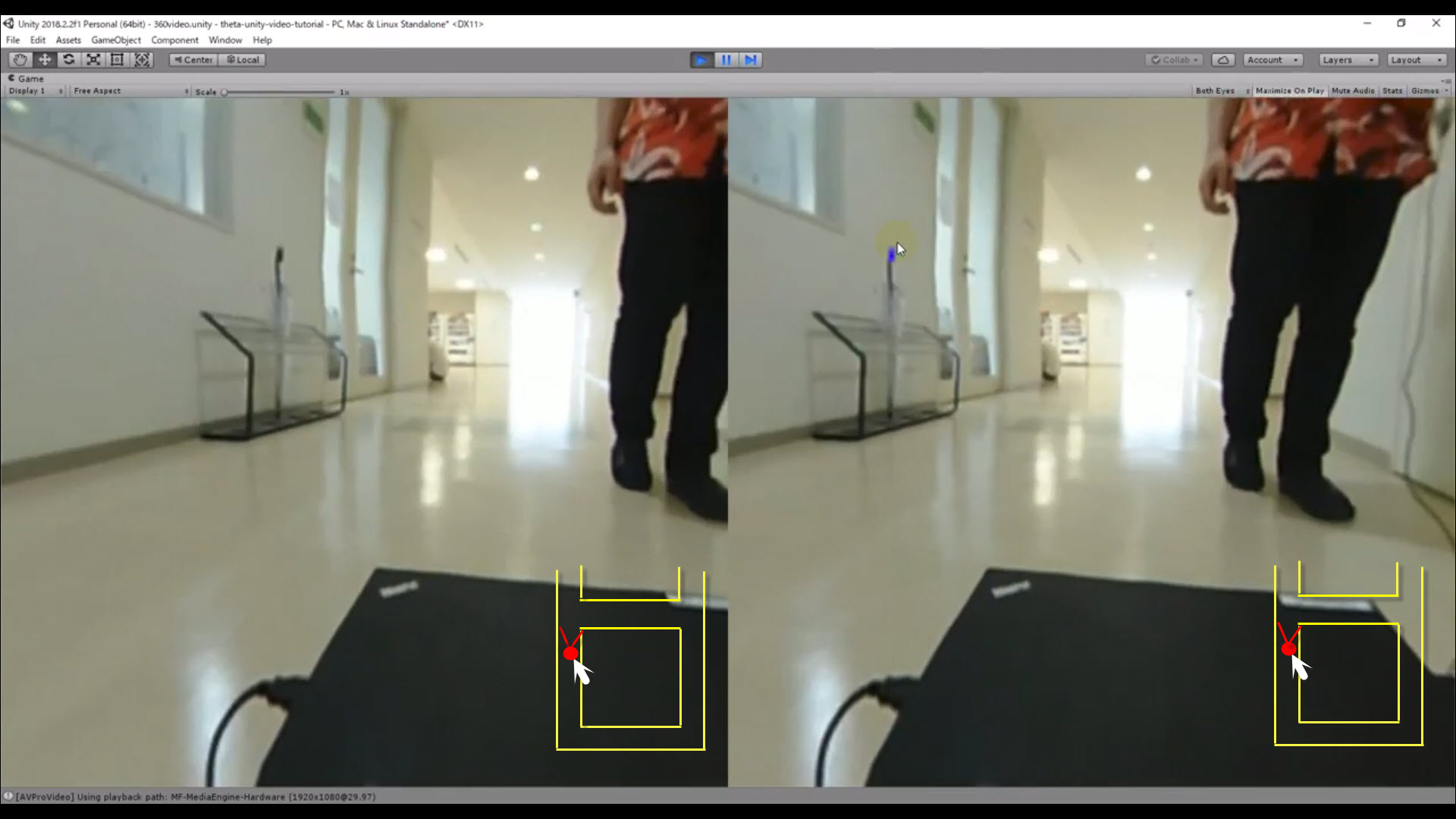Select the Rotate tool

coord(69,60)
